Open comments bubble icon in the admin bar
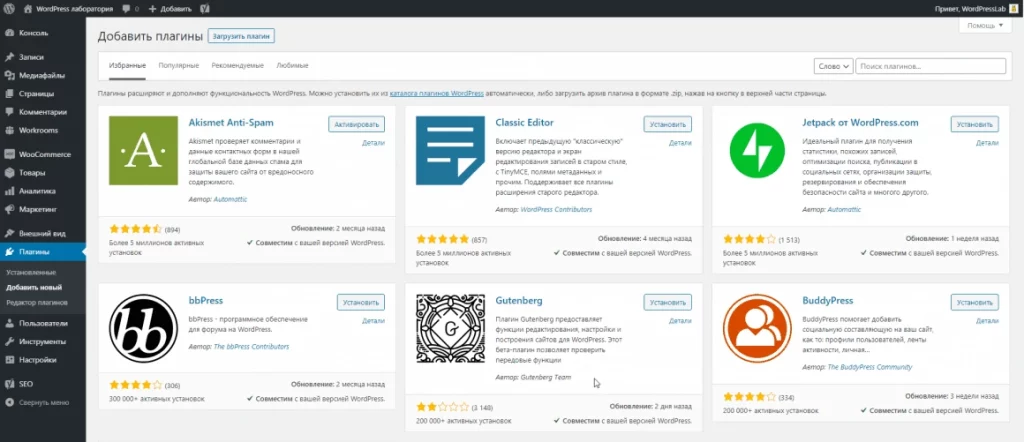 [x=125, y=7]
